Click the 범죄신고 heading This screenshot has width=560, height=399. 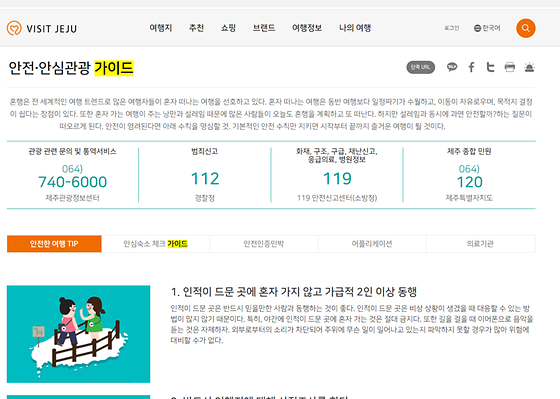205,151
